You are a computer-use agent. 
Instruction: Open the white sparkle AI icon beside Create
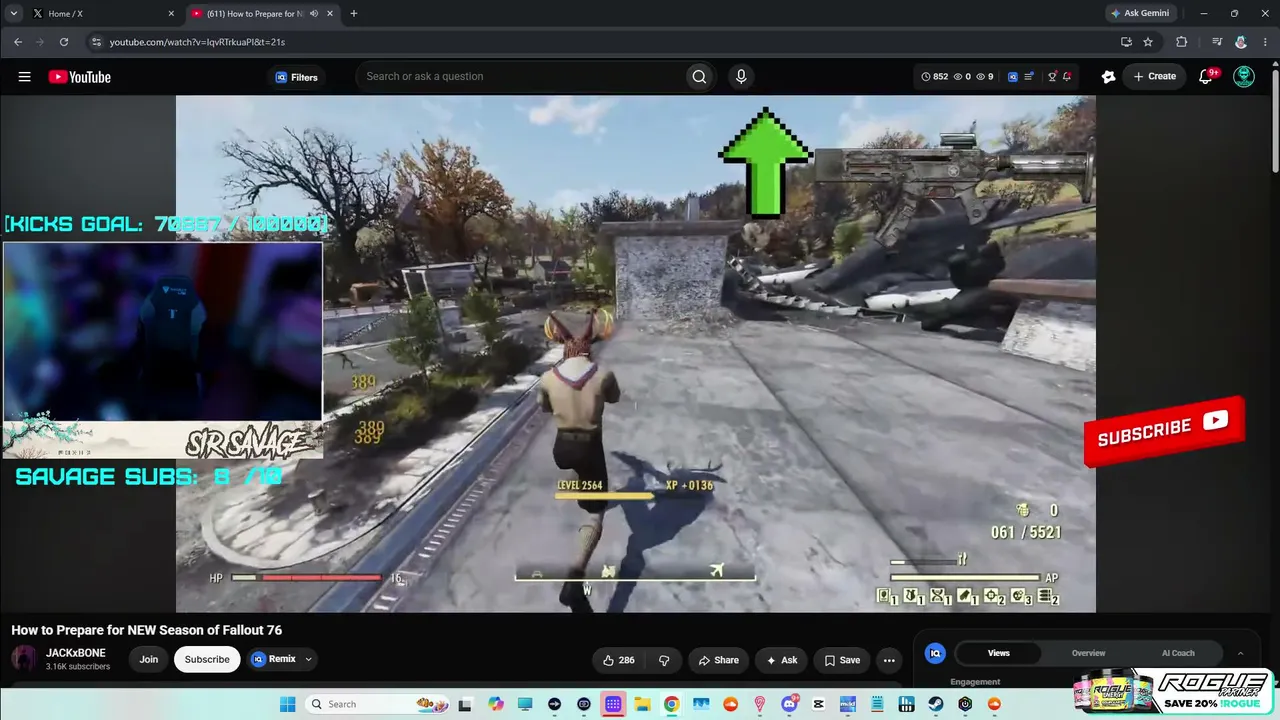[x=1108, y=77]
